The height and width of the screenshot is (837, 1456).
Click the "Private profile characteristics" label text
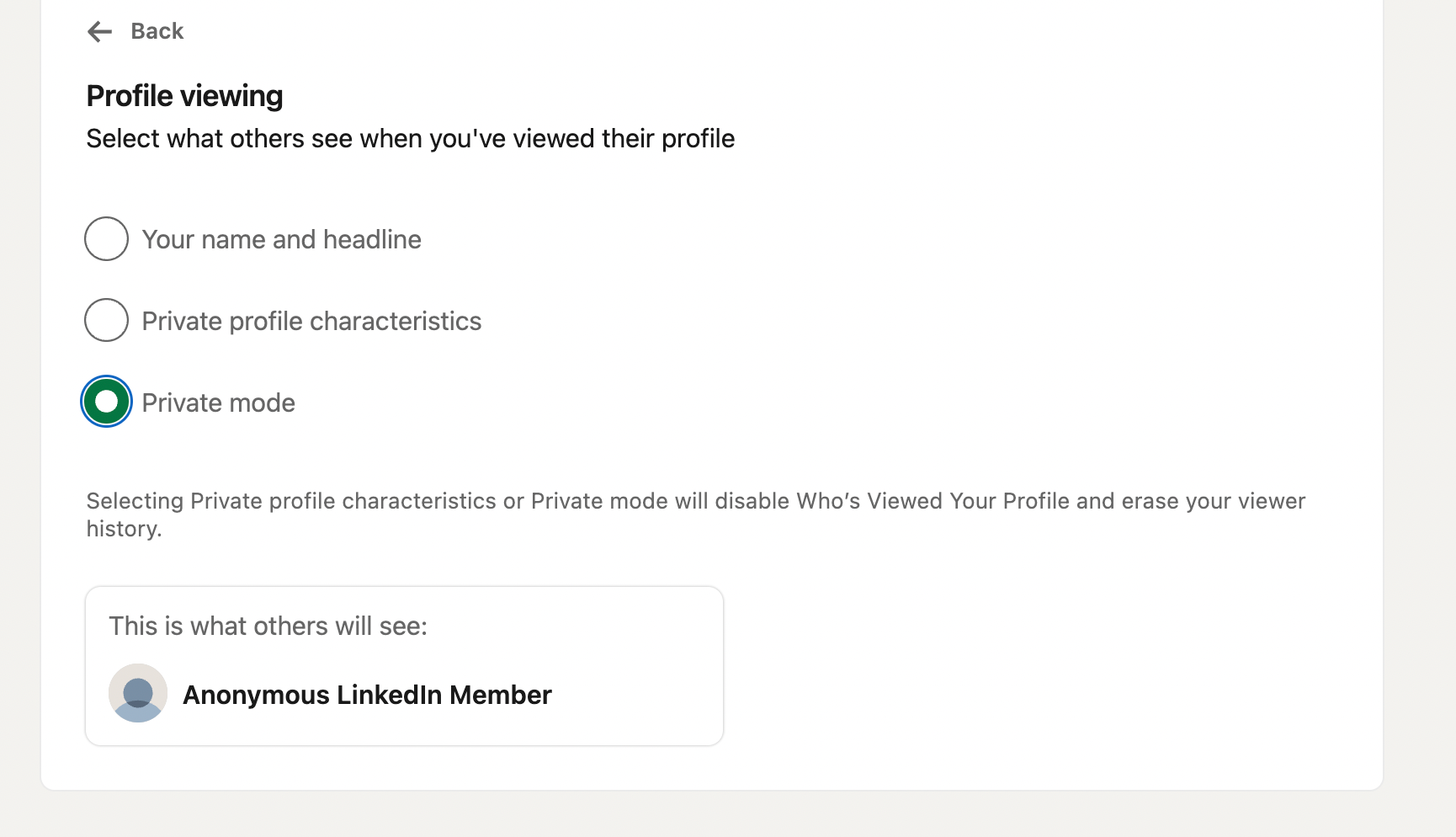311,322
